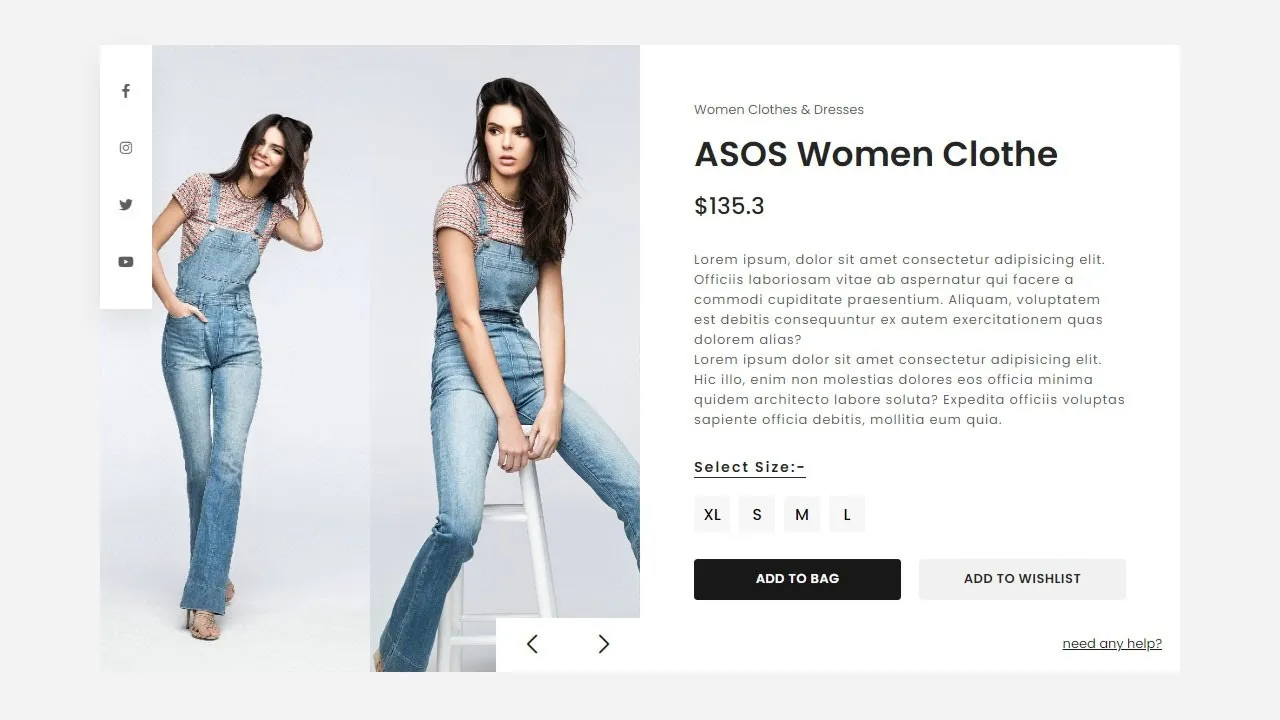Open the 'need any help?' link

click(x=1112, y=644)
